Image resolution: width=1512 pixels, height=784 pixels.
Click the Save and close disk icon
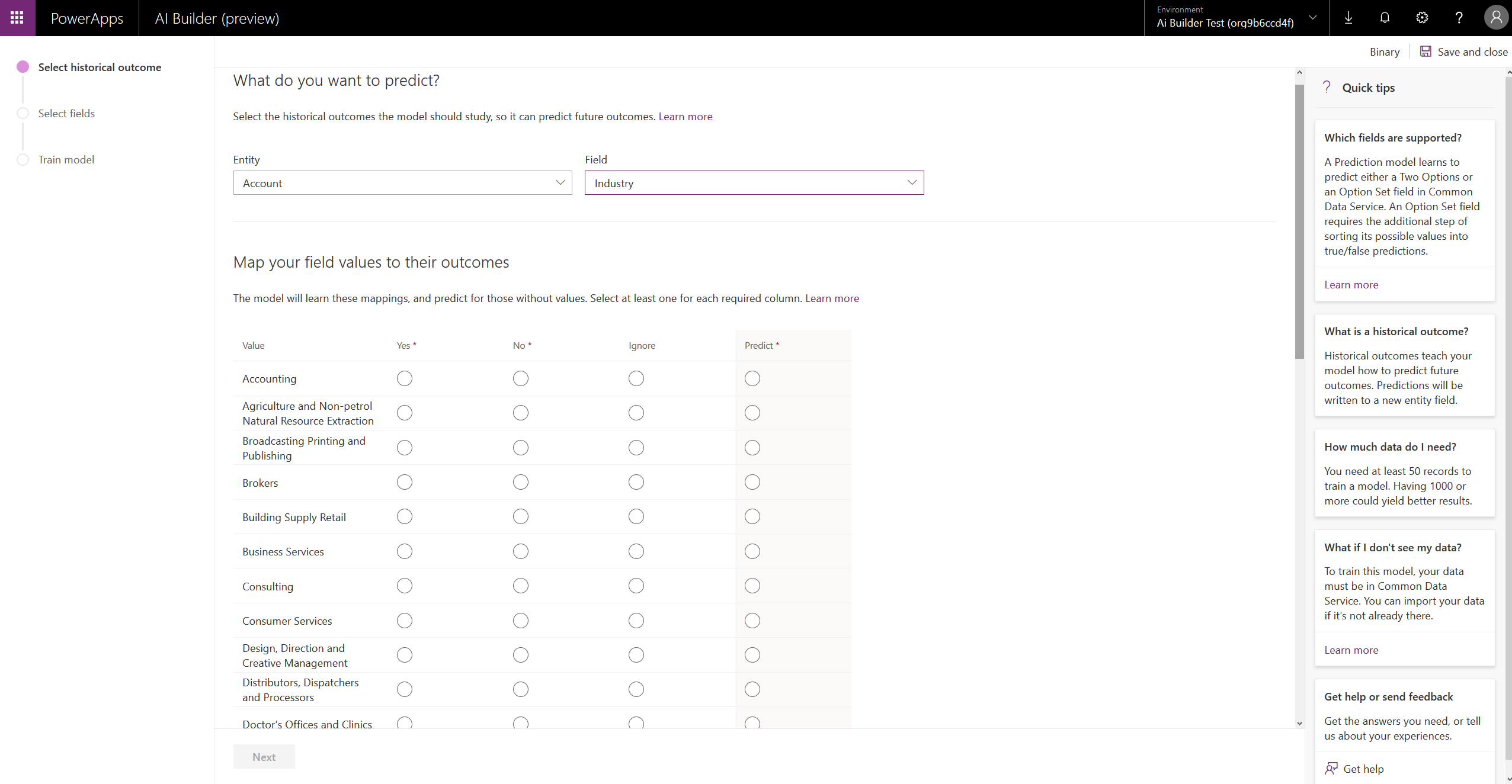1425,52
